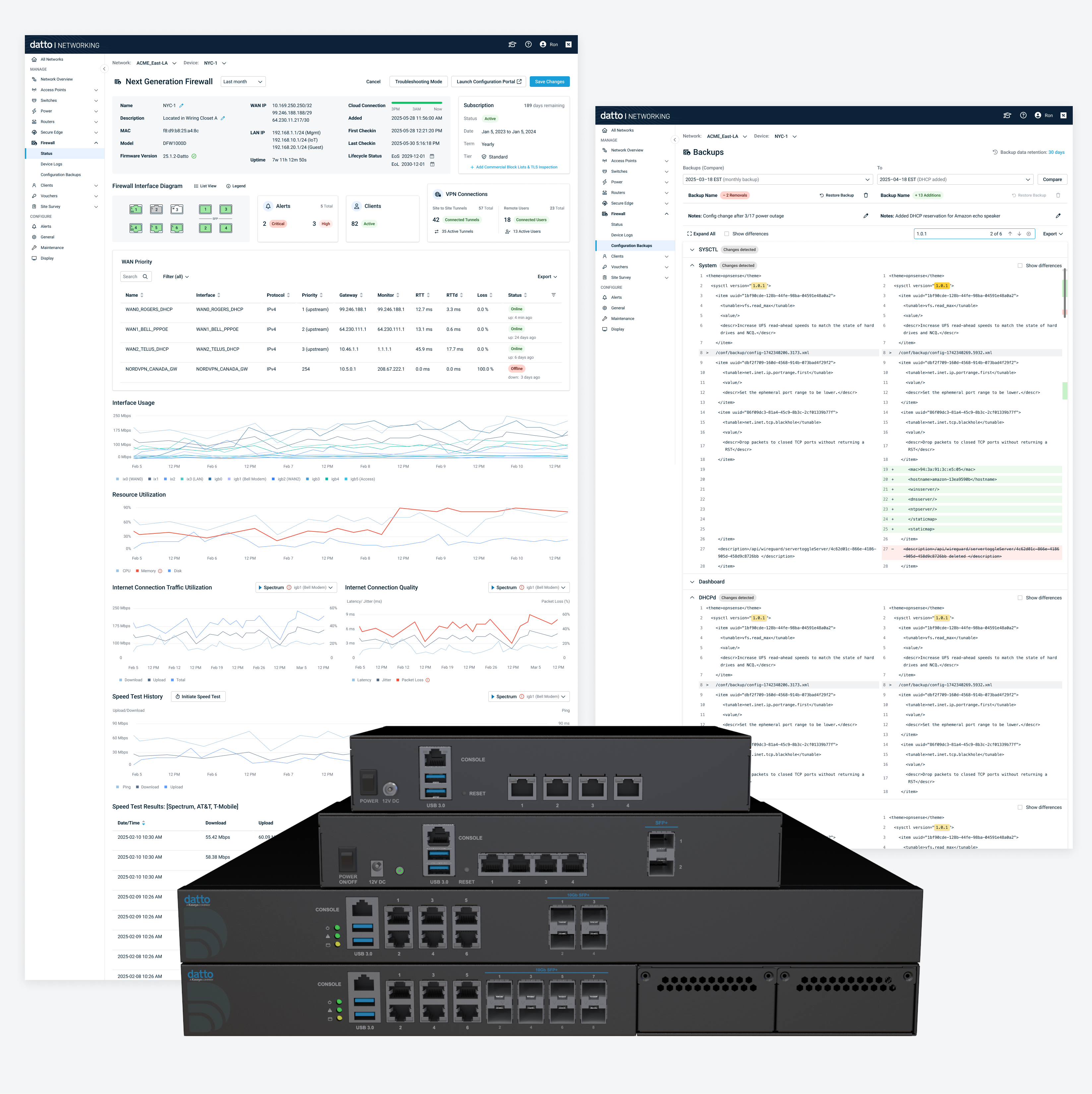Expand the Dashboard section
1092x1094 pixels.
(x=692, y=581)
